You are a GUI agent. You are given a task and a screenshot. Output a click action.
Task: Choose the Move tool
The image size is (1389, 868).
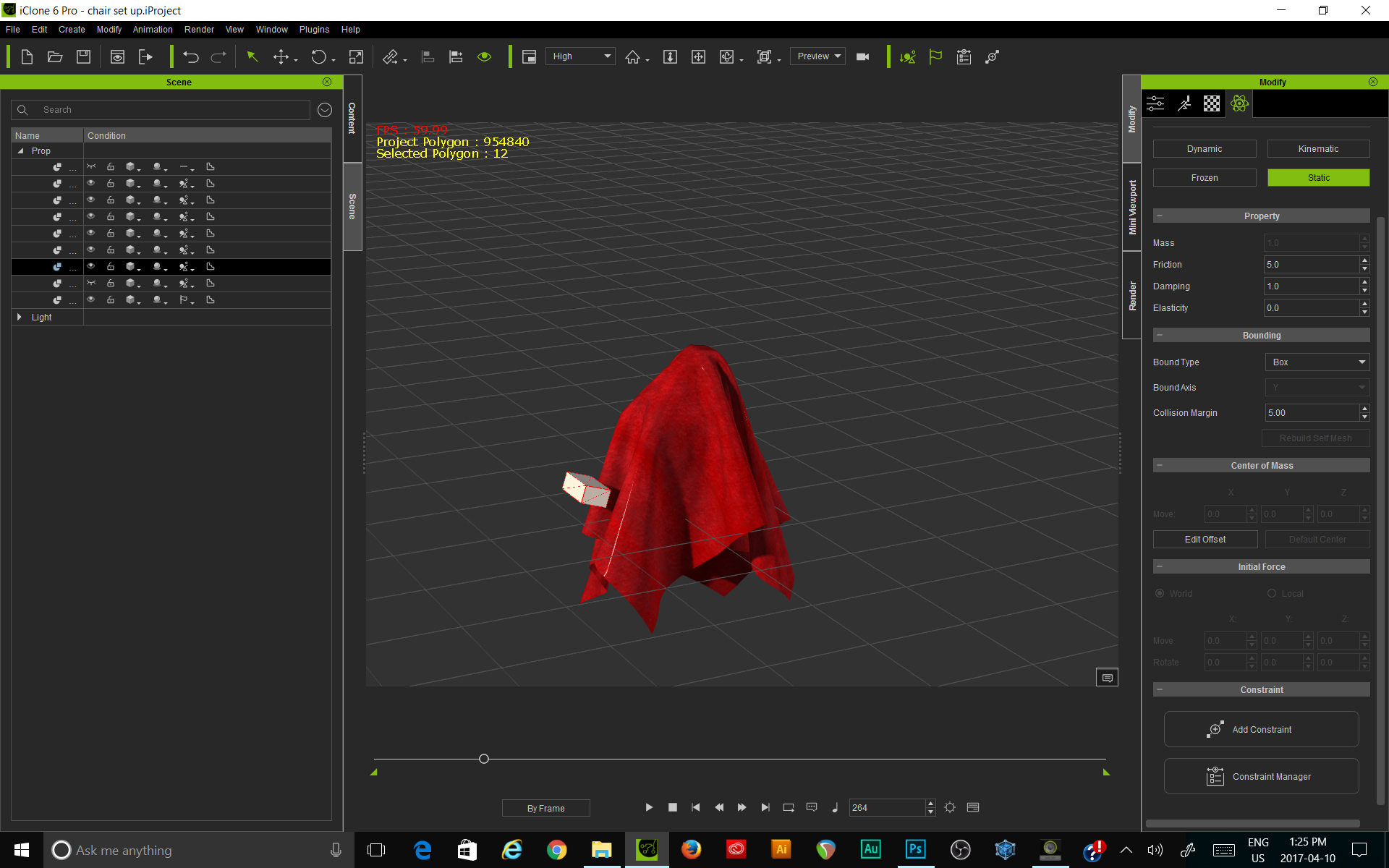(281, 56)
